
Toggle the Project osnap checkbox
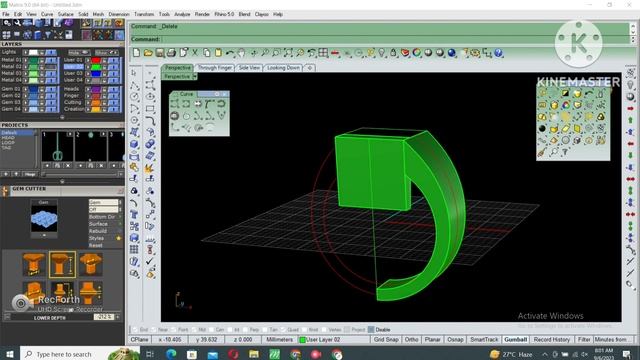click(347, 329)
